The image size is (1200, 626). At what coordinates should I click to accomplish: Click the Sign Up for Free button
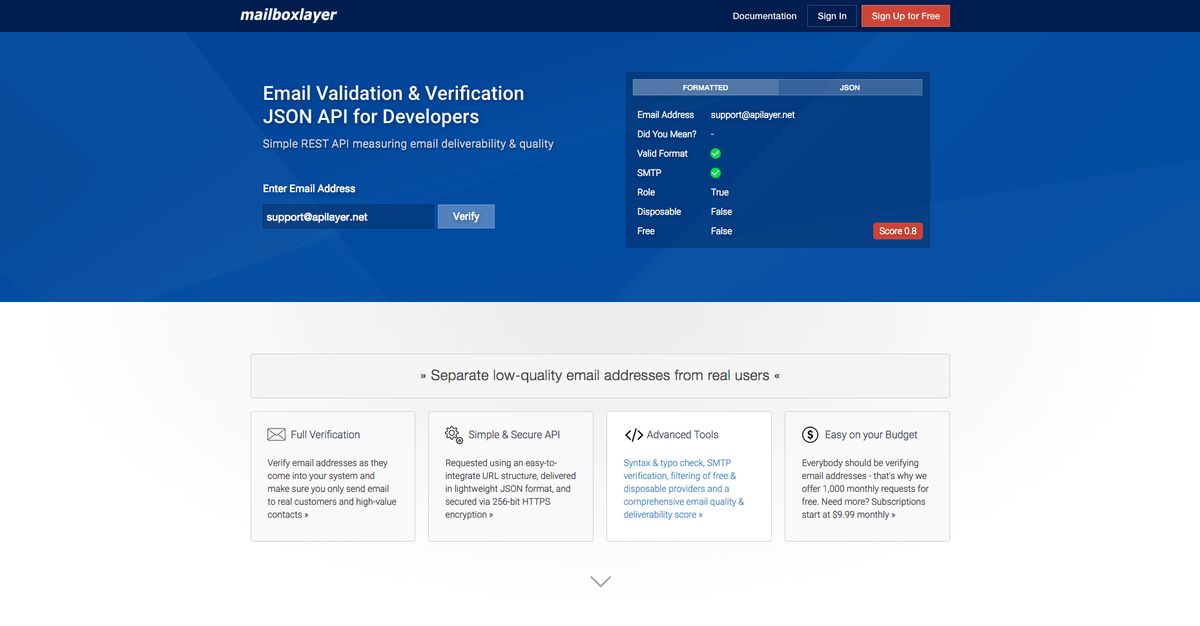(905, 15)
